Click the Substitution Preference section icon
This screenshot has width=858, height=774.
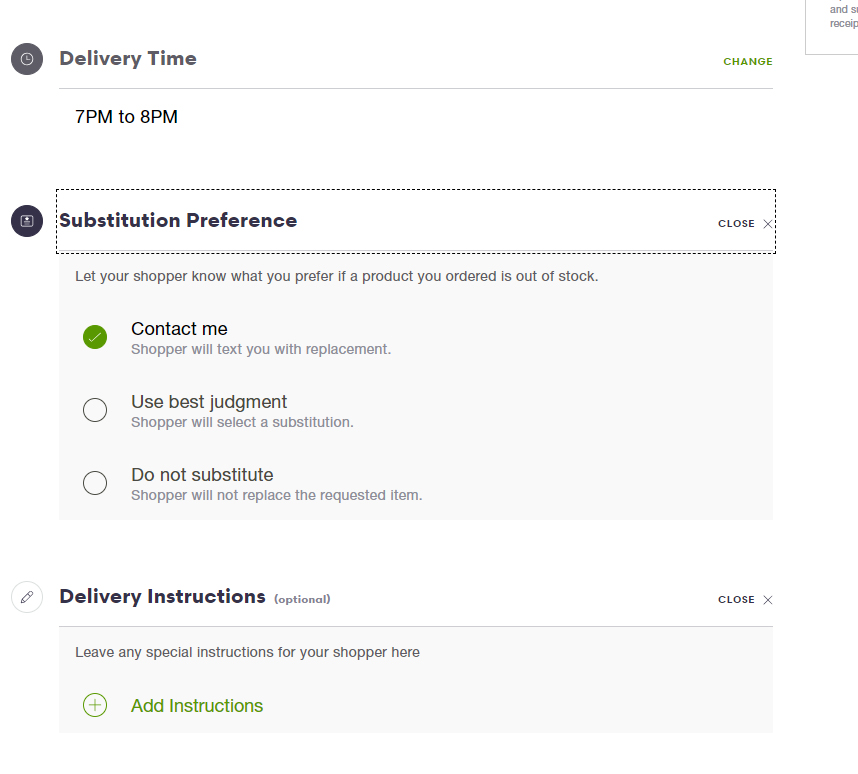(27, 221)
